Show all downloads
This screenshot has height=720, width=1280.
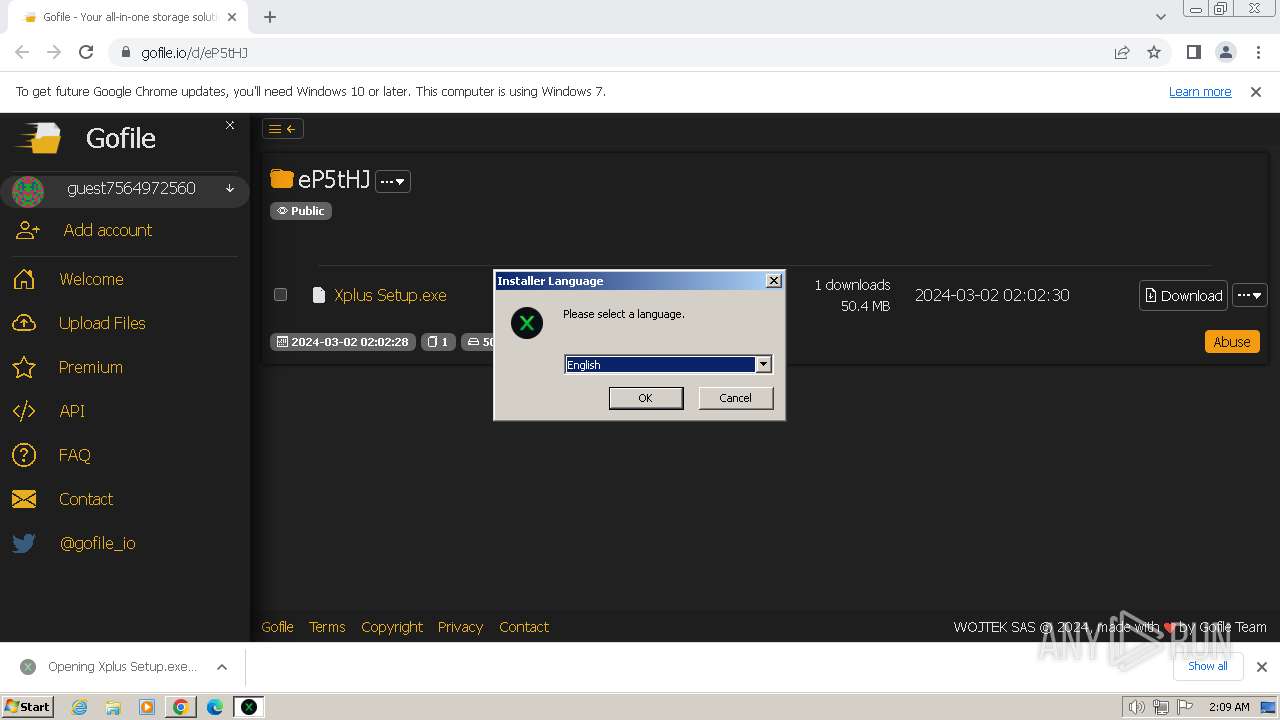point(1207,666)
